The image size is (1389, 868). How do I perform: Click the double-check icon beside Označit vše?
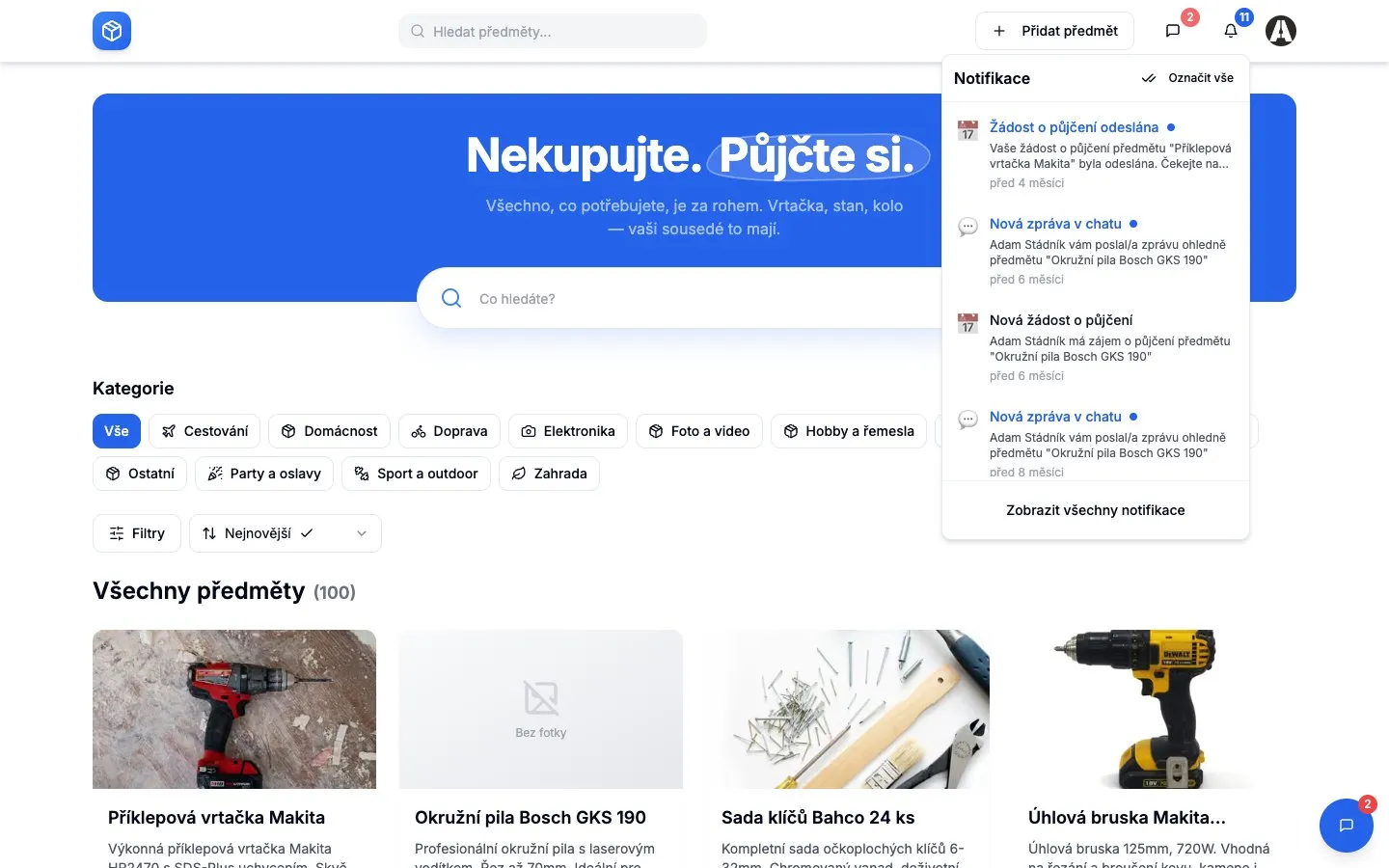pyautogui.click(x=1149, y=78)
